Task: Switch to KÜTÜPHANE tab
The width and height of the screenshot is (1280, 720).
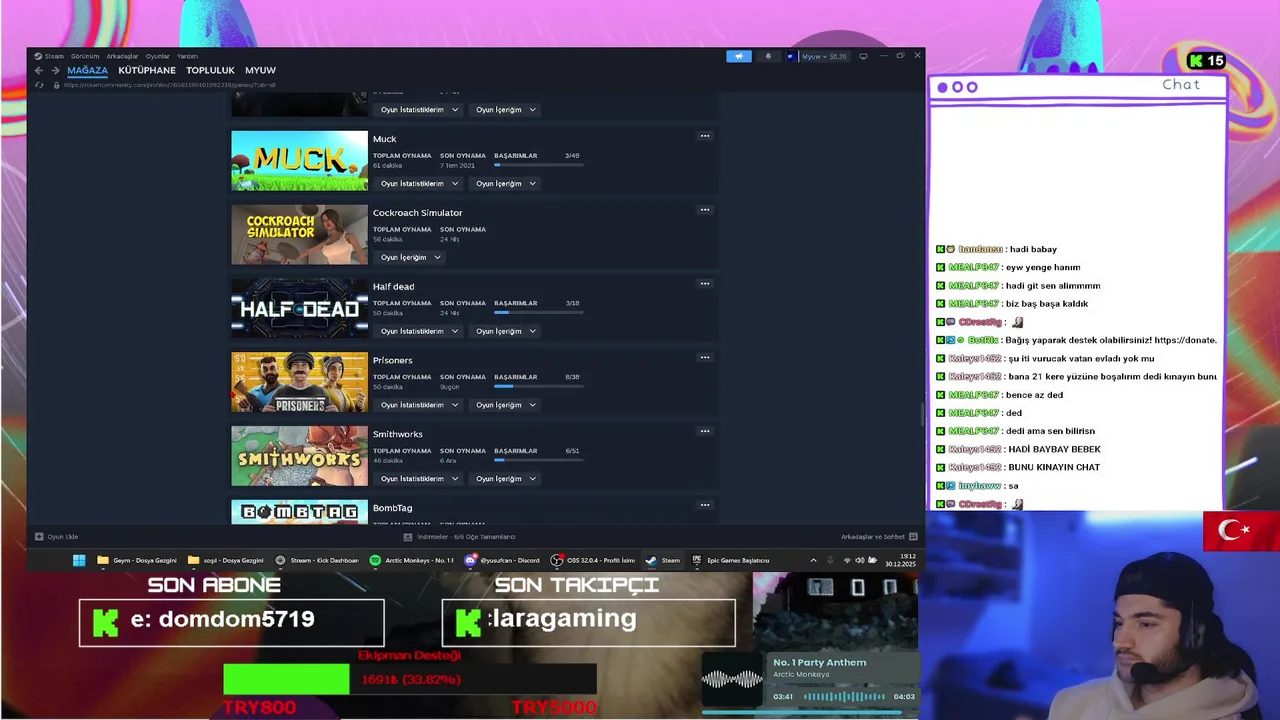Action: [x=147, y=70]
